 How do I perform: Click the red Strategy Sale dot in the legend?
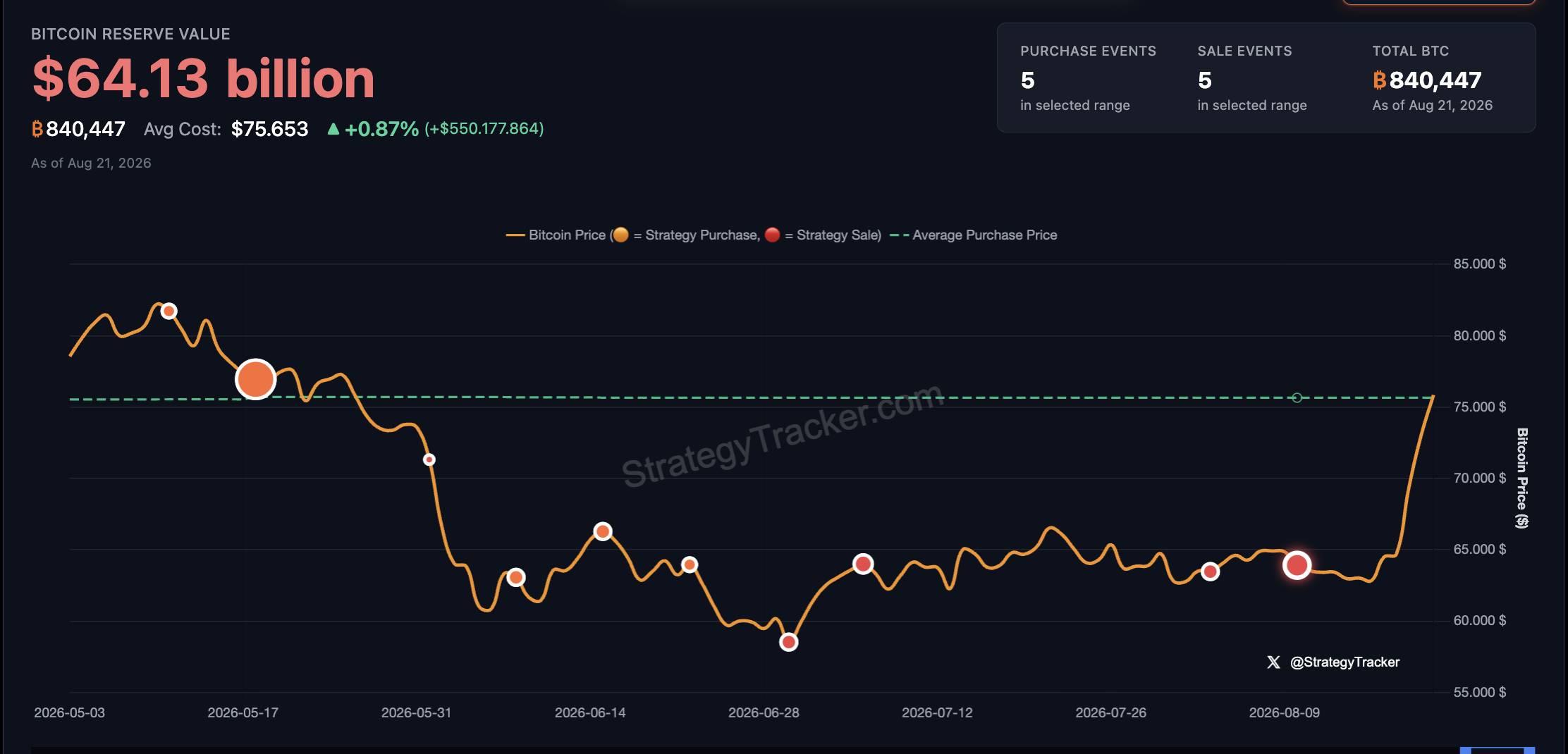773,235
